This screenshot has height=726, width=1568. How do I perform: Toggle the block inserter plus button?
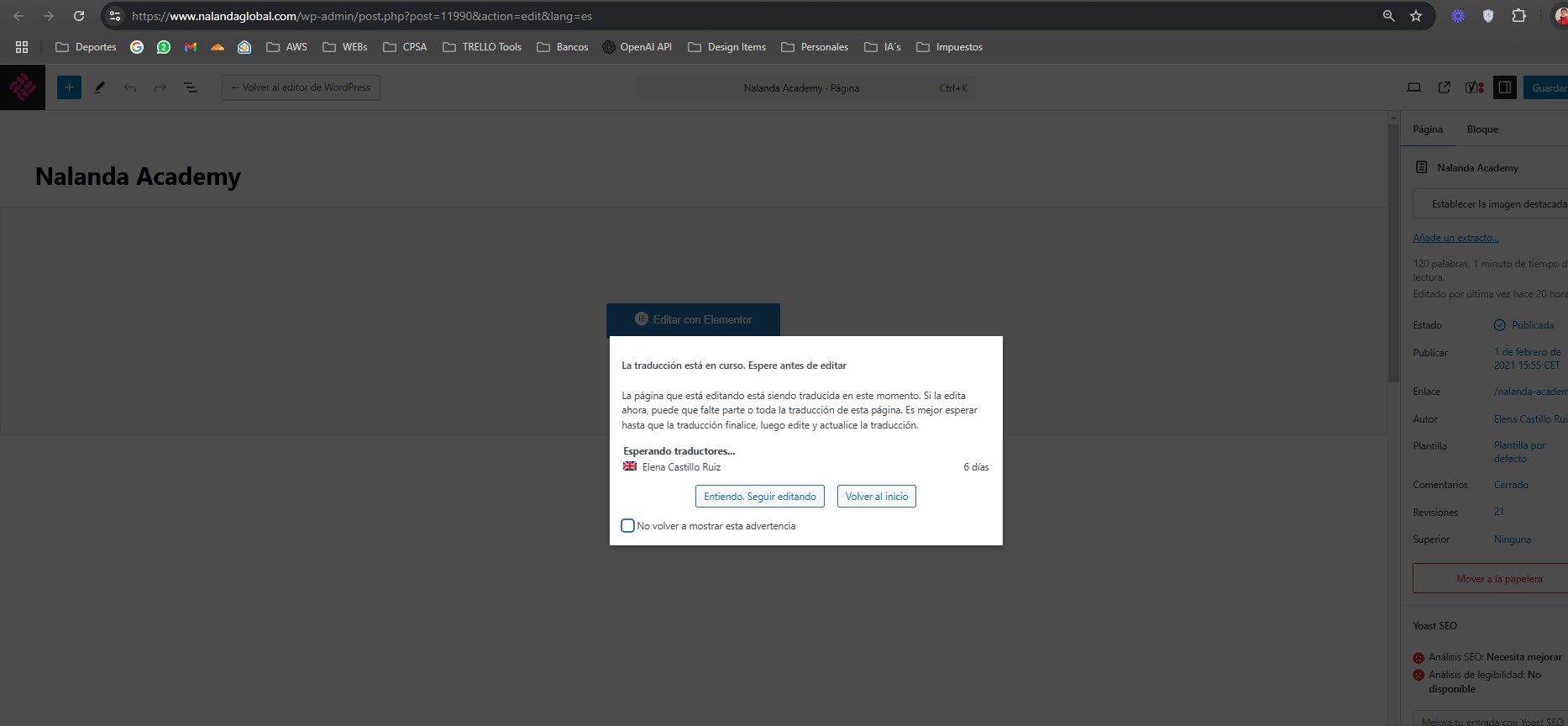click(70, 87)
